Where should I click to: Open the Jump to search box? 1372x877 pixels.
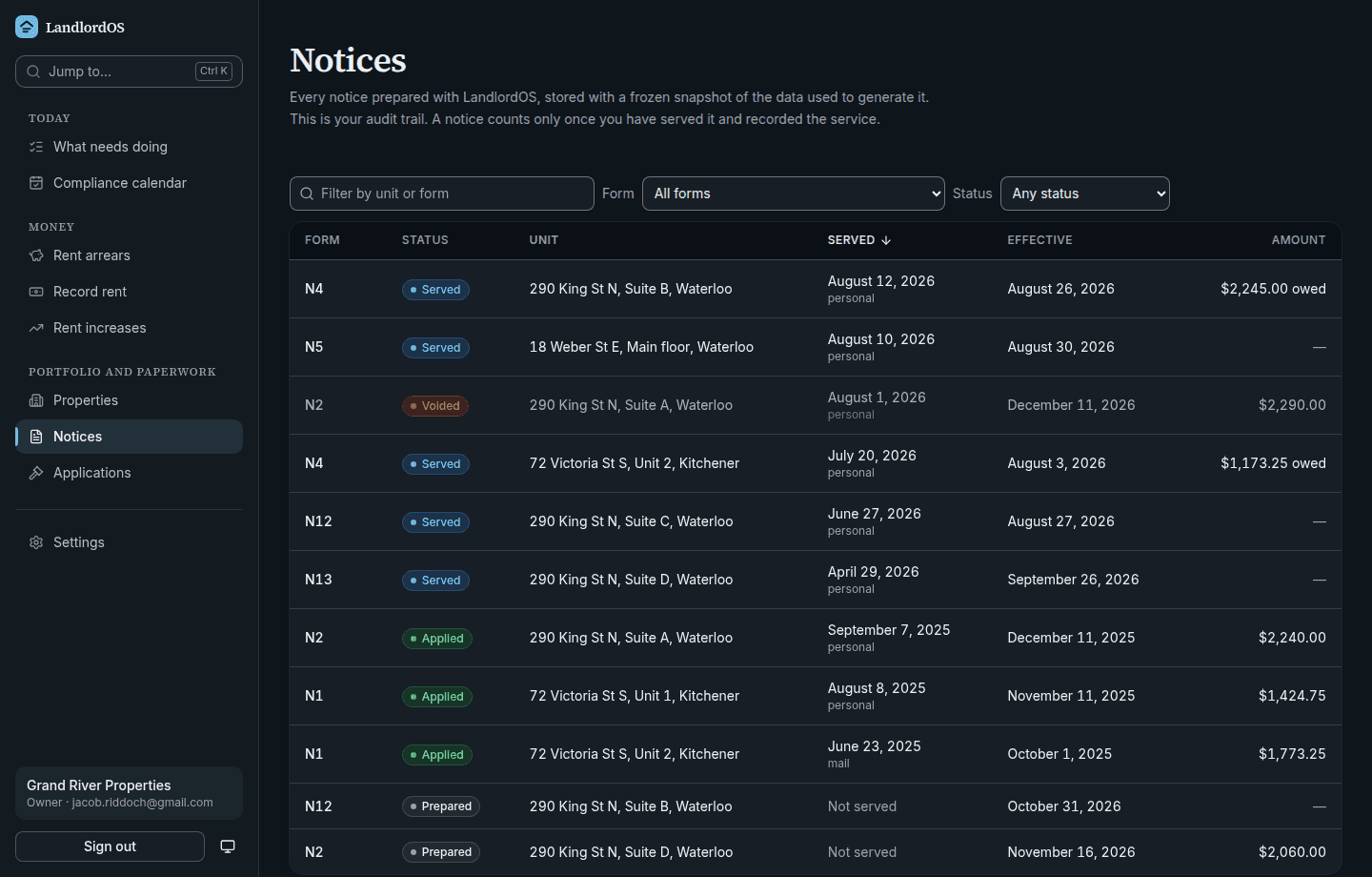(129, 71)
